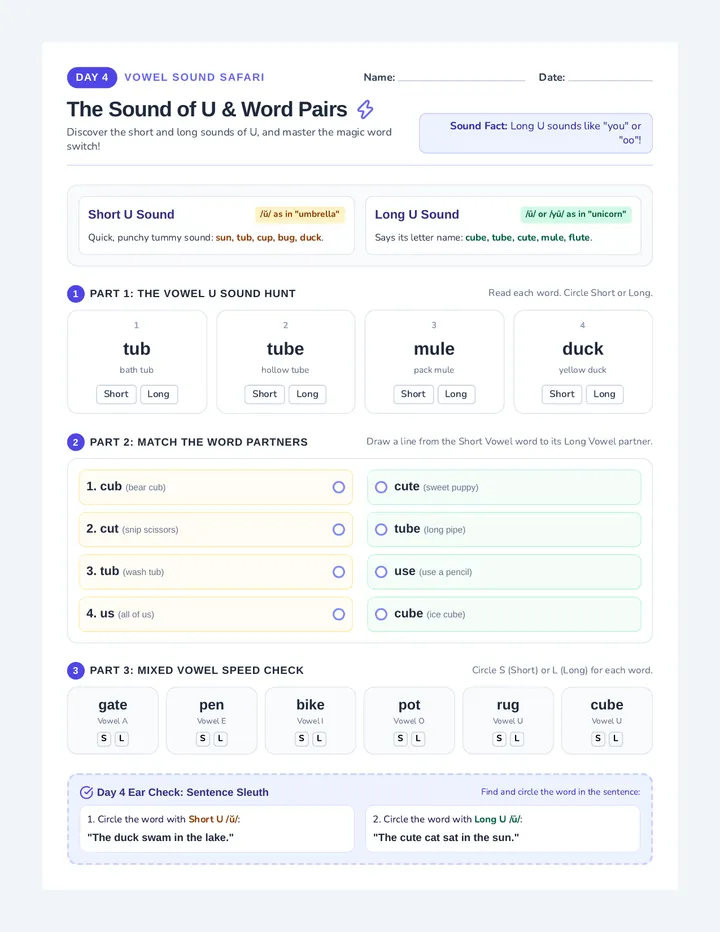Select Short for the word tube

(265, 394)
